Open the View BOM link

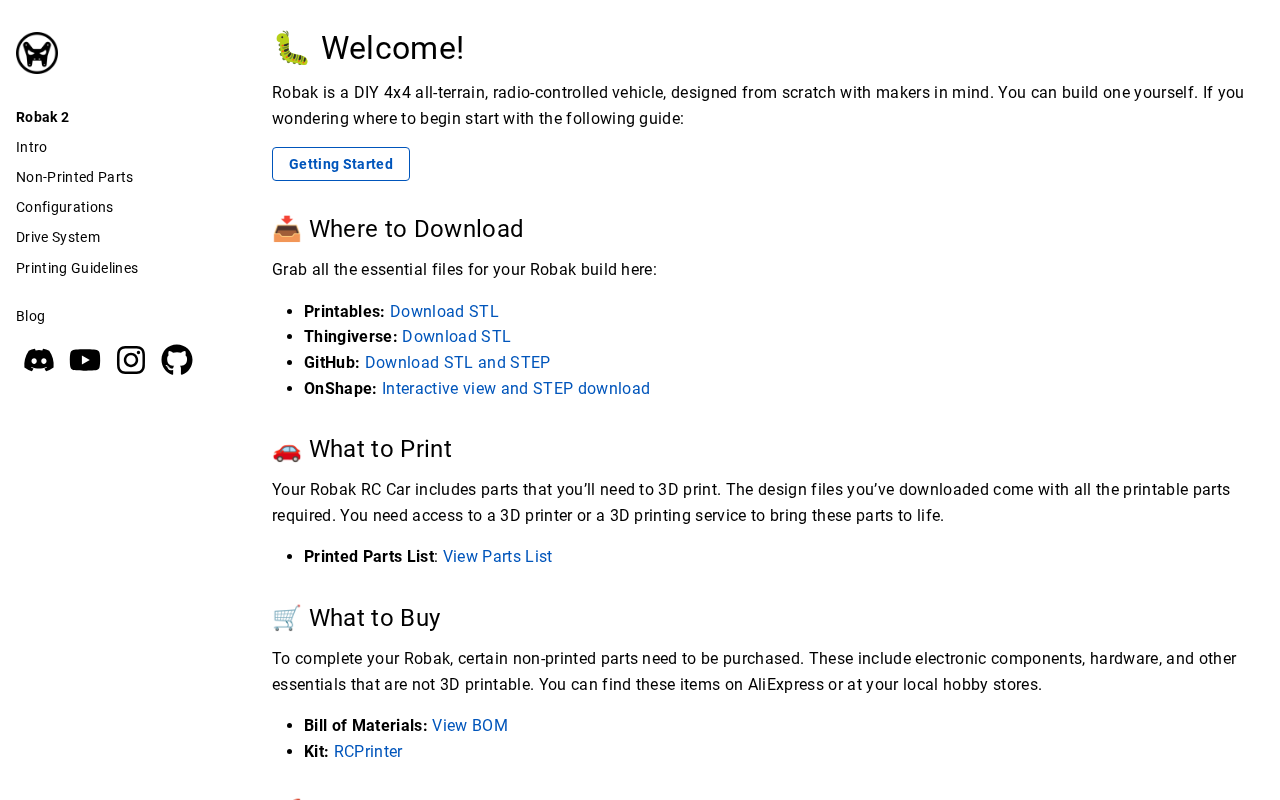[470, 726]
